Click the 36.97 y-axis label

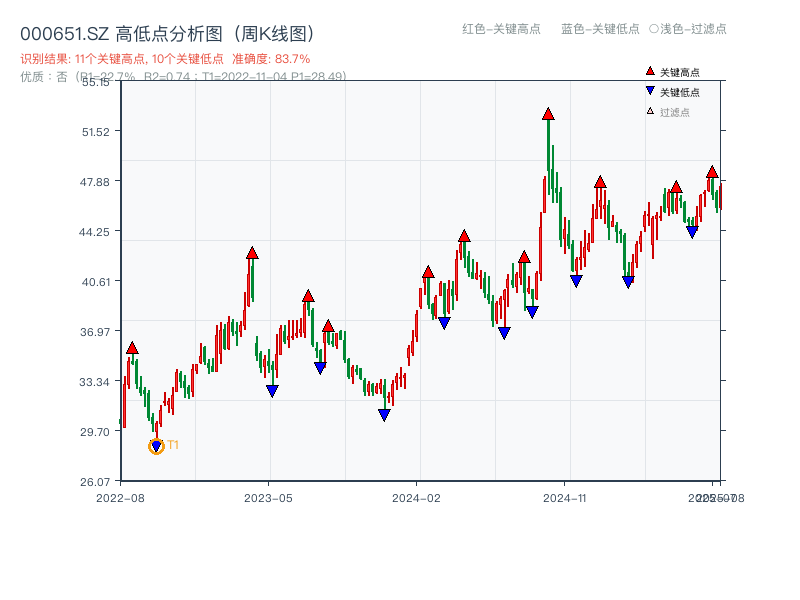click(94, 332)
